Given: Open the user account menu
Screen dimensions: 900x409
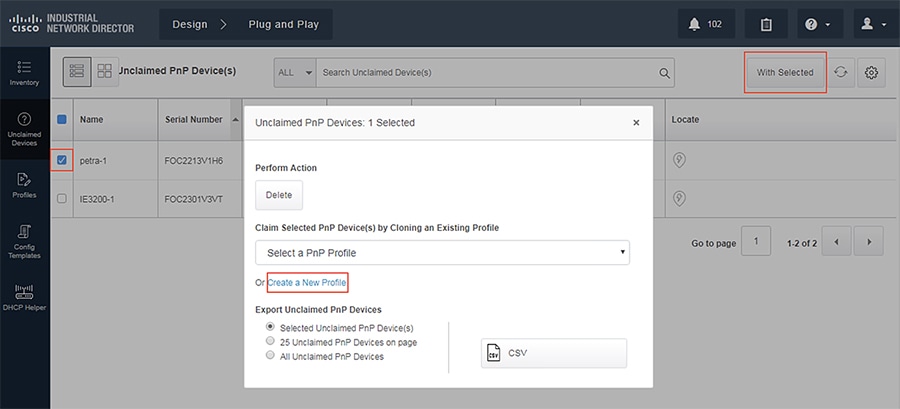Looking at the screenshot, I should click(x=875, y=24).
